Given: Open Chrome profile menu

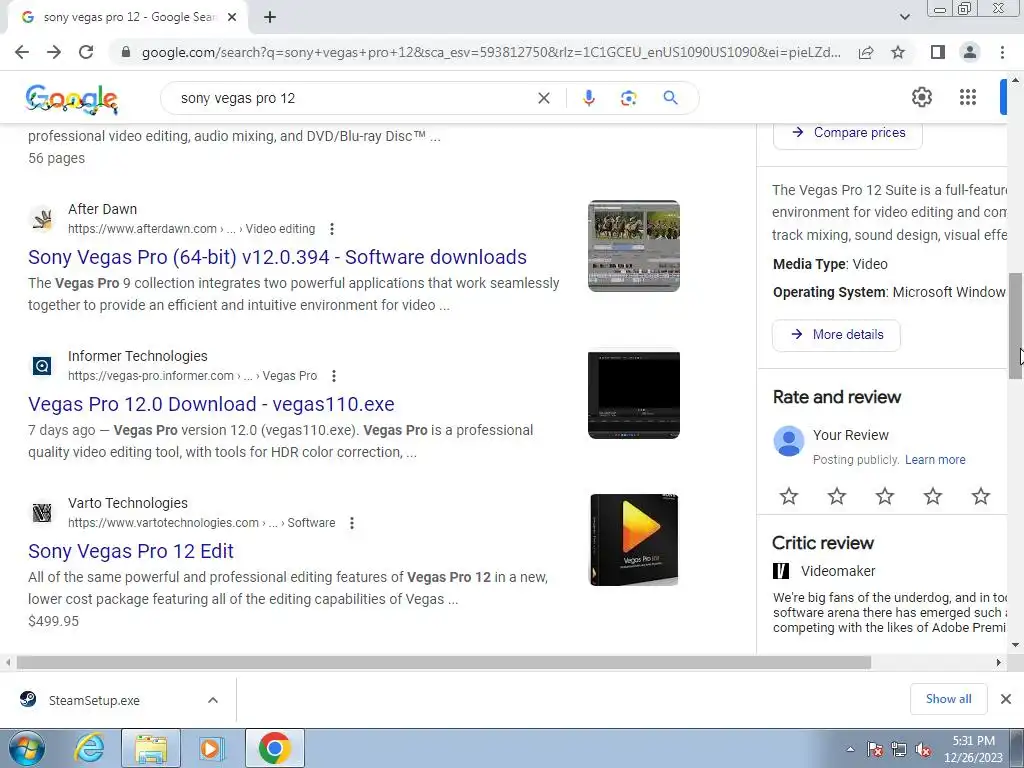Looking at the screenshot, I should 970,52.
